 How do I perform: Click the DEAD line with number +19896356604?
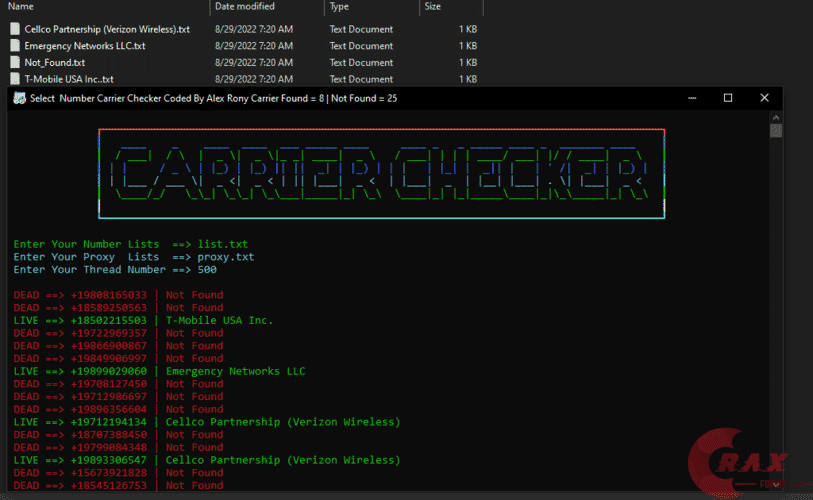click(118, 409)
